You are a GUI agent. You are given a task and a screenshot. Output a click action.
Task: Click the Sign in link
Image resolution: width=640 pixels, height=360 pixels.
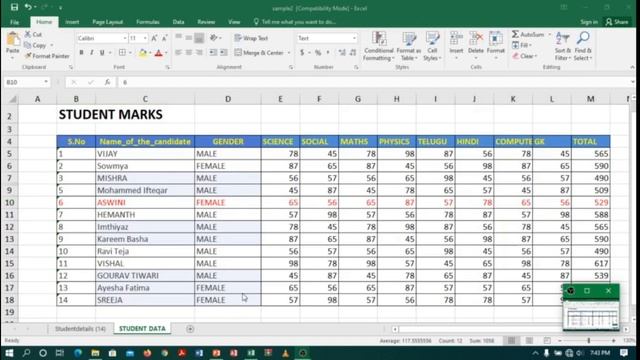(589, 22)
